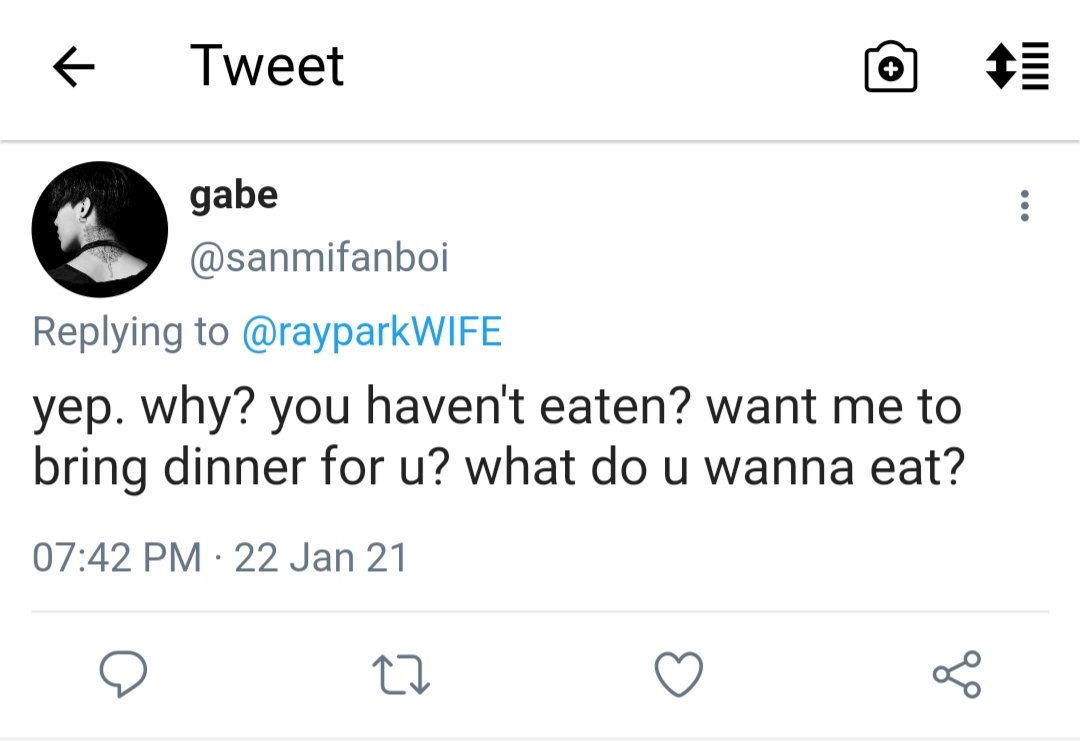Go back using the left arrow
The image size is (1080, 741).
click(73, 68)
